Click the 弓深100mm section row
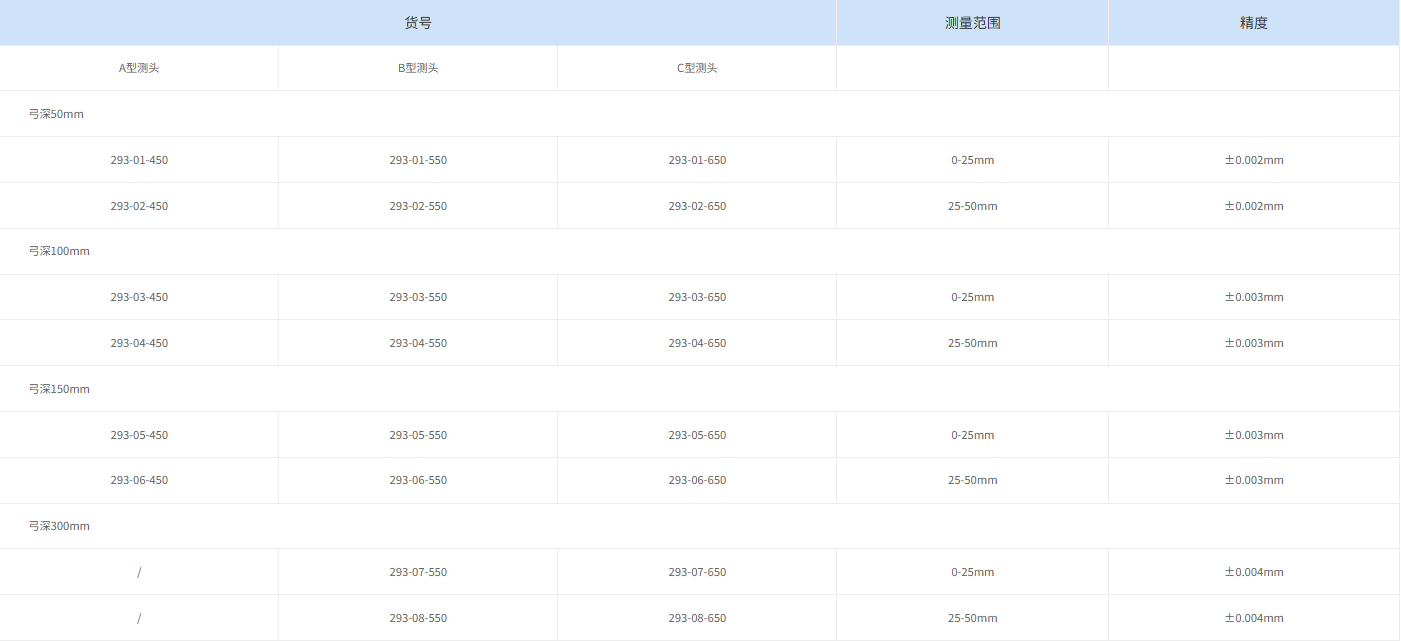This screenshot has width=1401, height=641. 59,251
